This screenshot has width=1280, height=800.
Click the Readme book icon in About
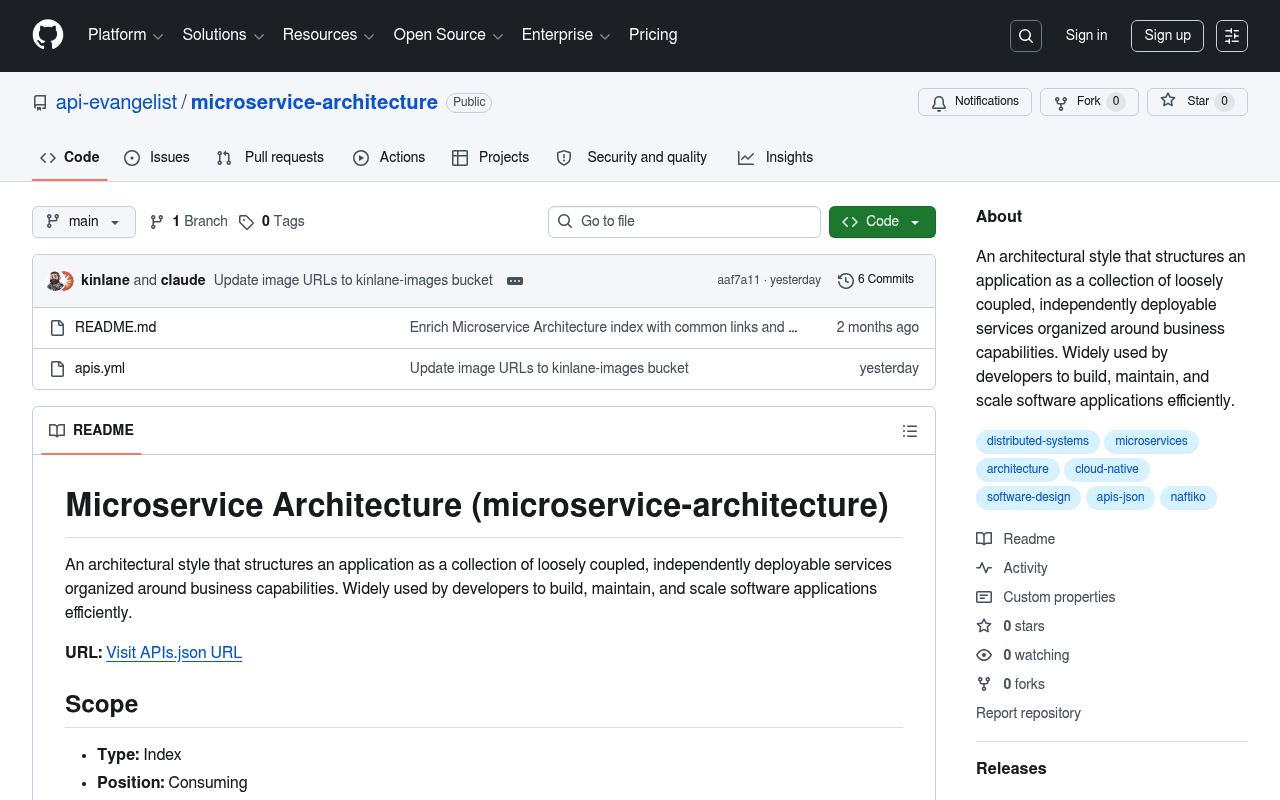point(984,539)
